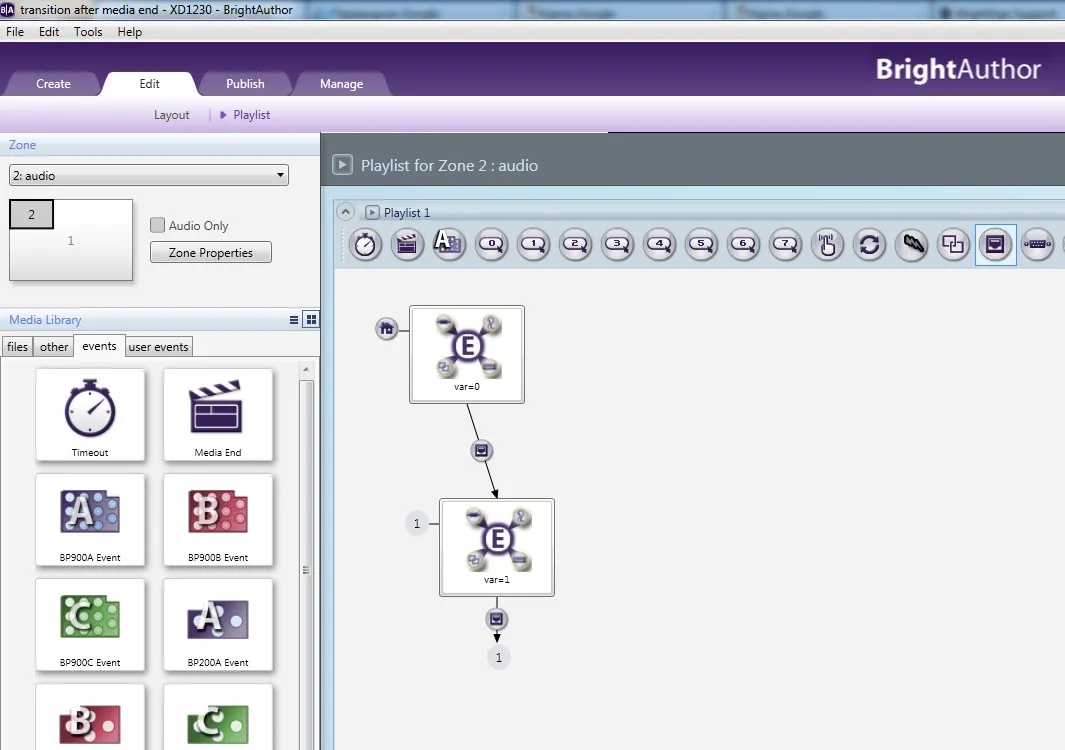This screenshot has height=750, width=1065.
Task: Play the zone playlist preview
Action: pos(342,164)
